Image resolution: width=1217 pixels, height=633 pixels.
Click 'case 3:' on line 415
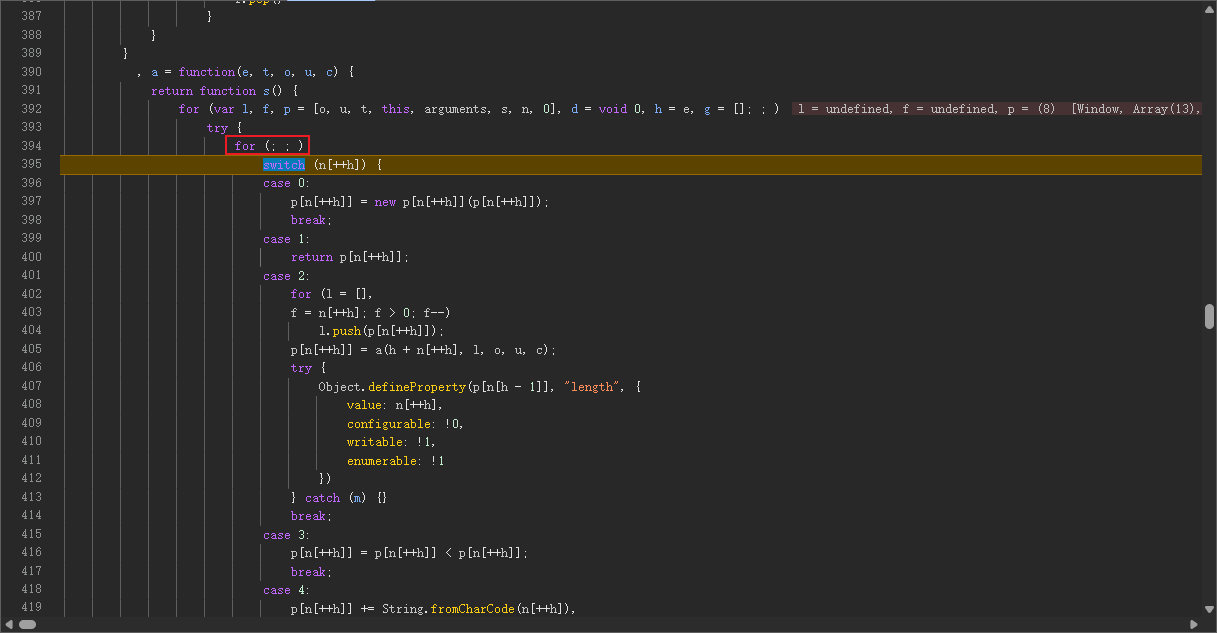(287, 535)
